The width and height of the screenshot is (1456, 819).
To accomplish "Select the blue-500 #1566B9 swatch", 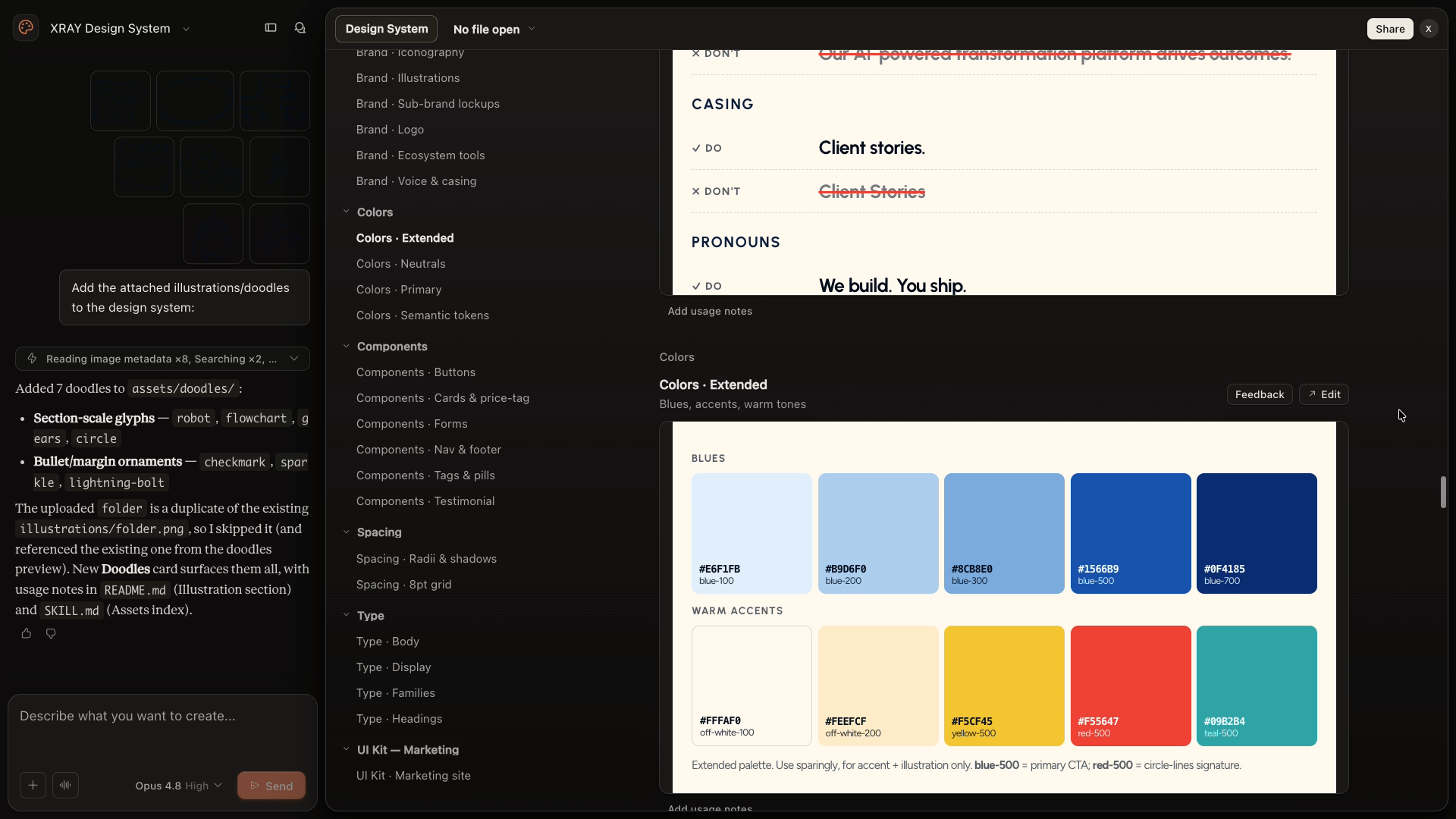I will point(1131,533).
